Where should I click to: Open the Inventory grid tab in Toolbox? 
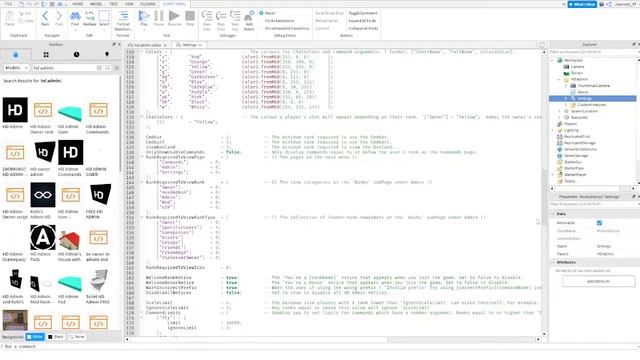(x=46, y=54)
